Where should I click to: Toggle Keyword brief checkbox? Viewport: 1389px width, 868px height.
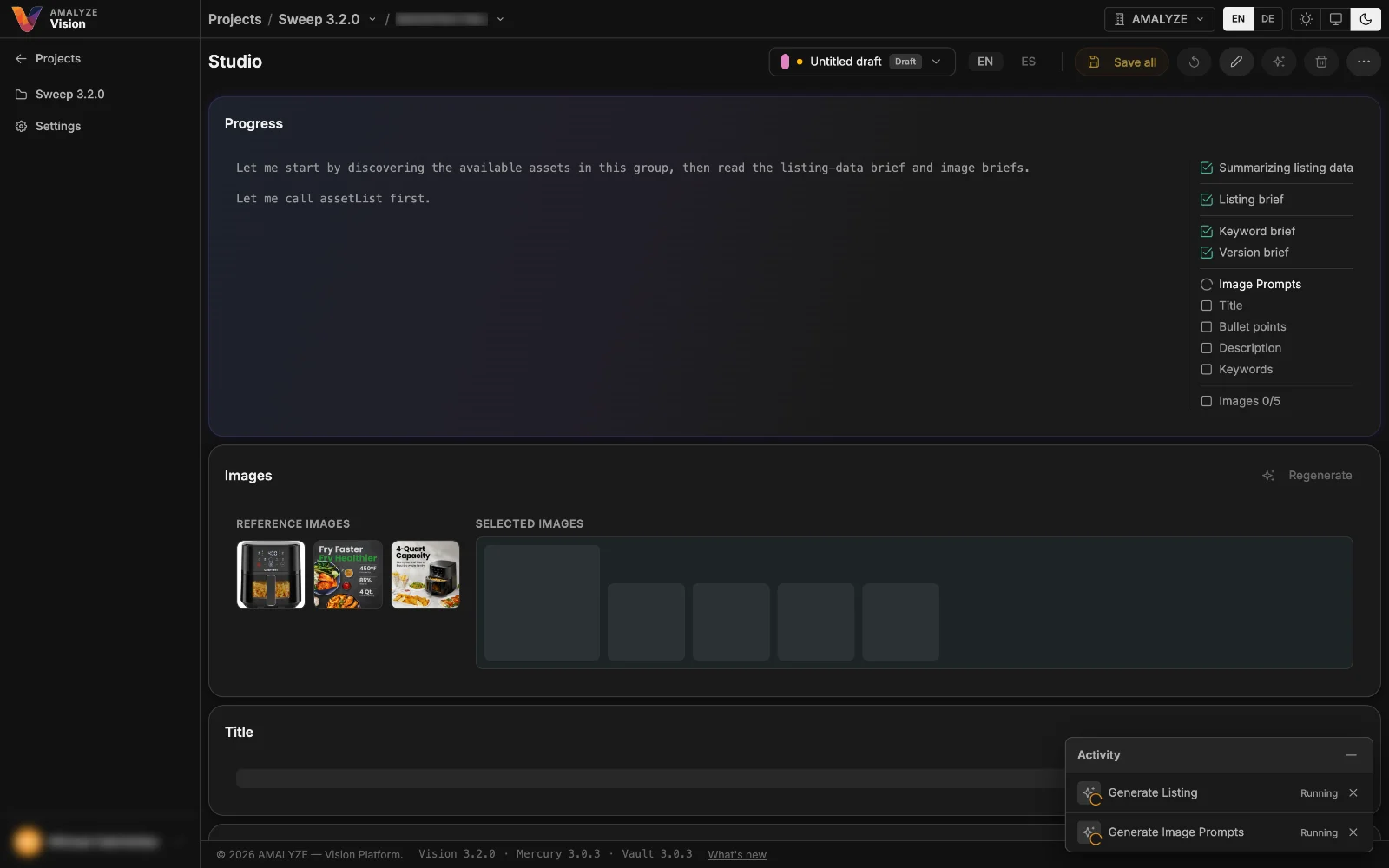pos(1206,231)
